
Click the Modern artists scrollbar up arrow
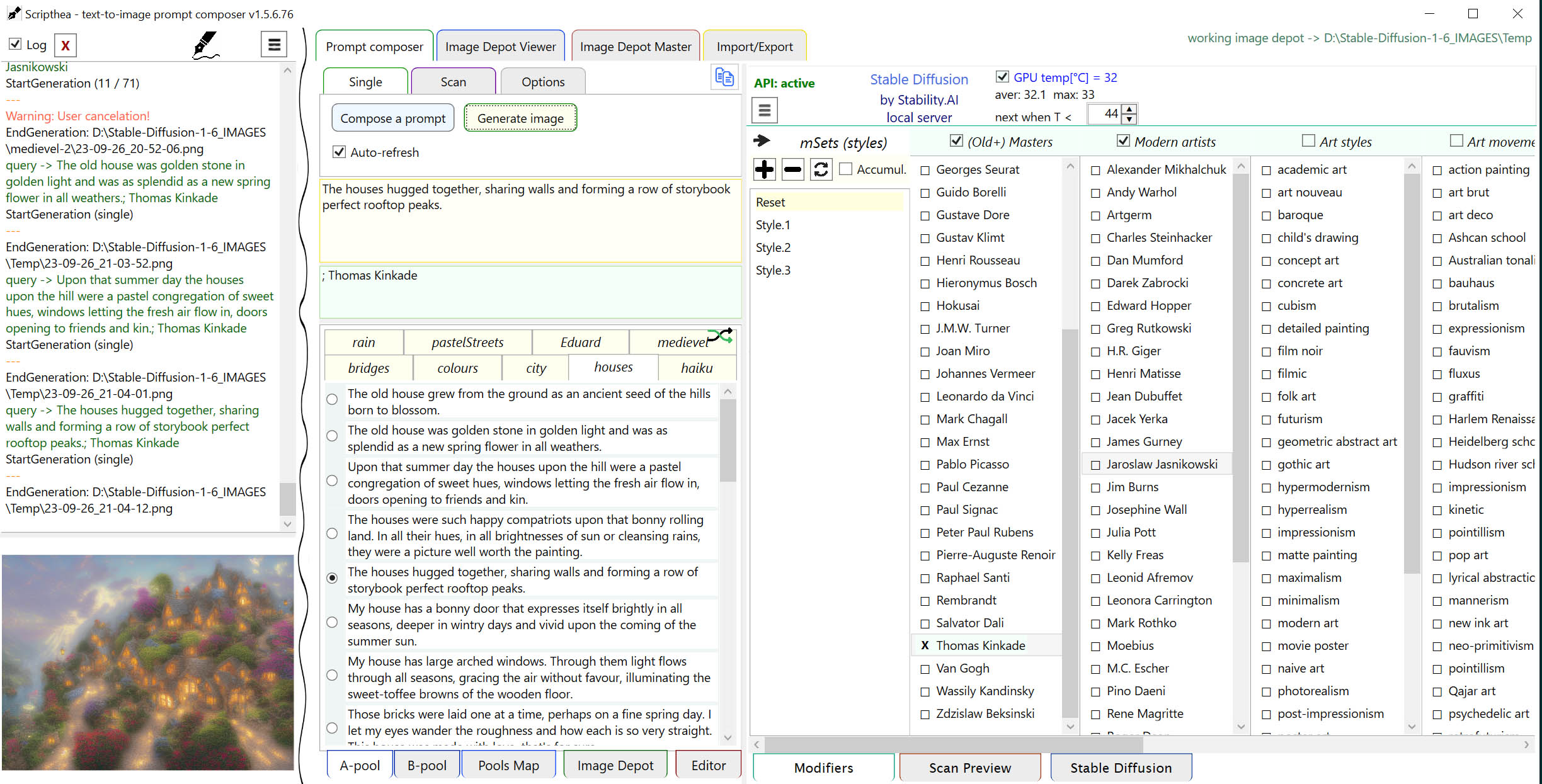coord(1241,166)
